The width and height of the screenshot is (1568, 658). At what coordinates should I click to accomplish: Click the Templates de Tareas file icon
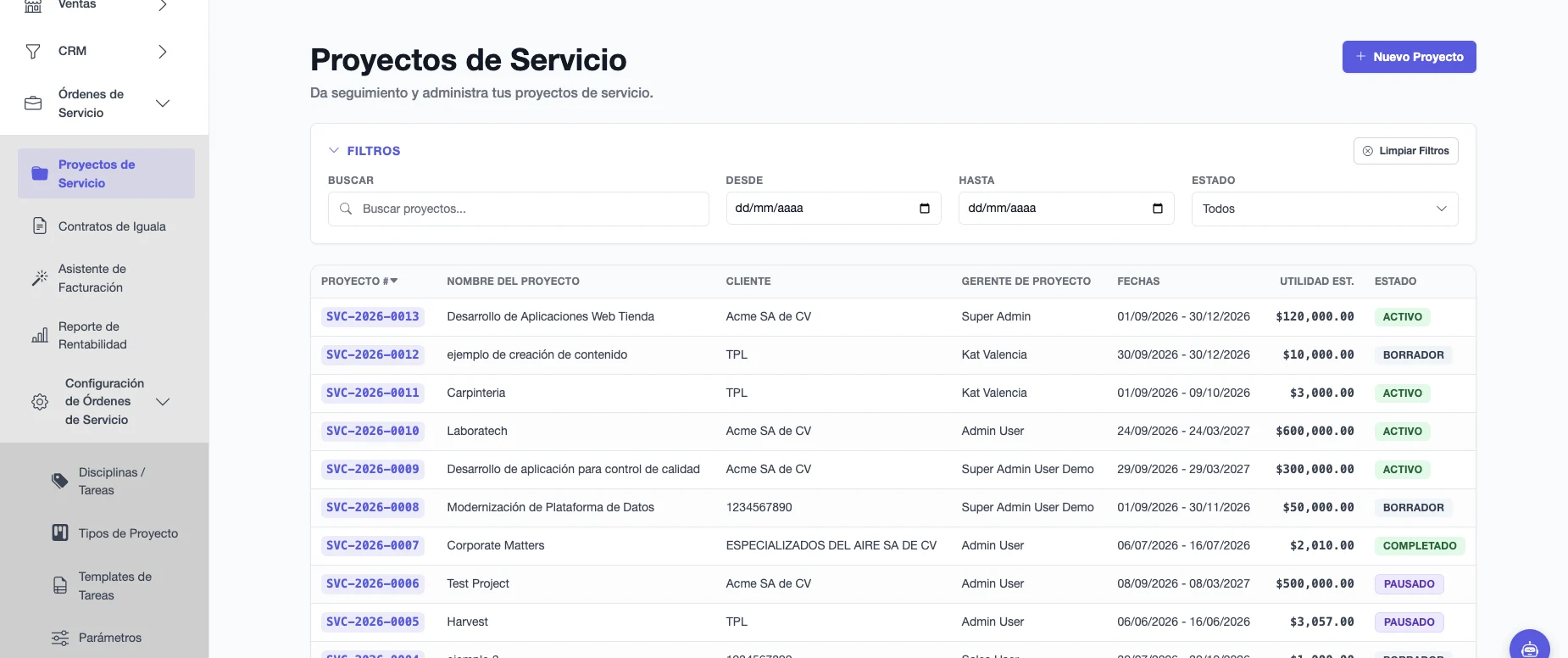click(60, 586)
